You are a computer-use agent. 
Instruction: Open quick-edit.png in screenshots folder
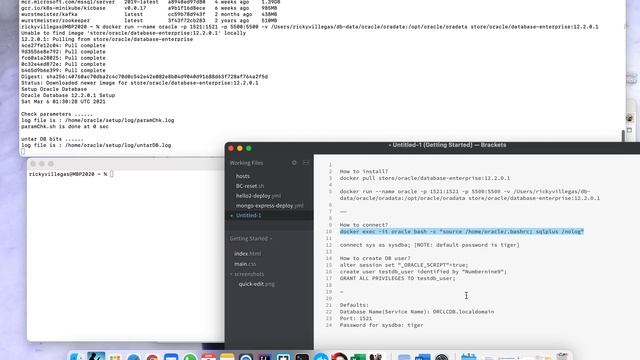[x=256, y=284]
